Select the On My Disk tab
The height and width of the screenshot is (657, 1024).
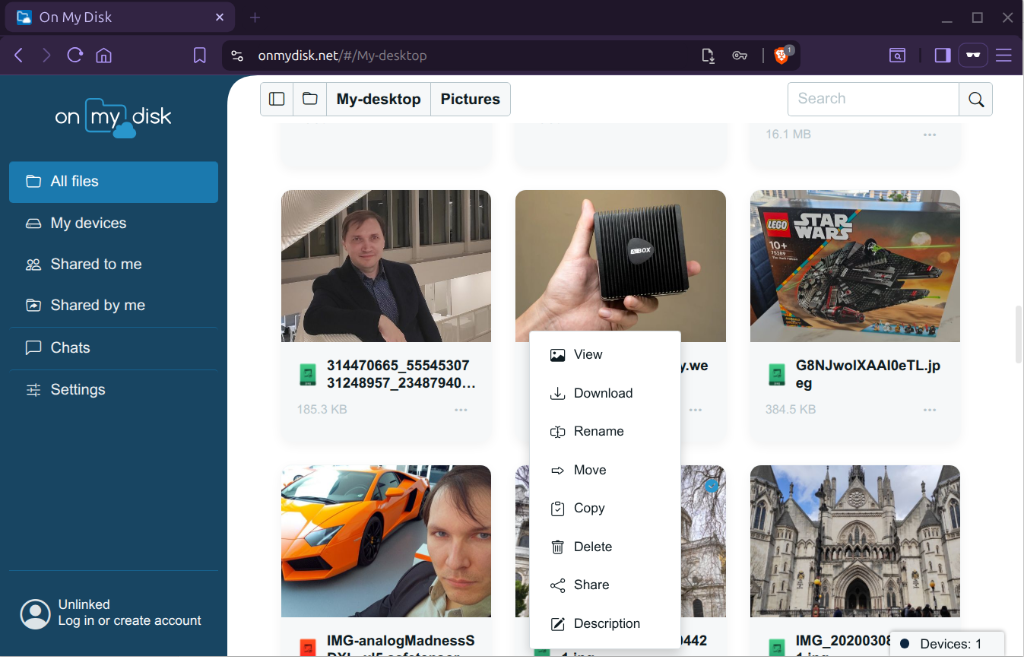click(120, 18)
